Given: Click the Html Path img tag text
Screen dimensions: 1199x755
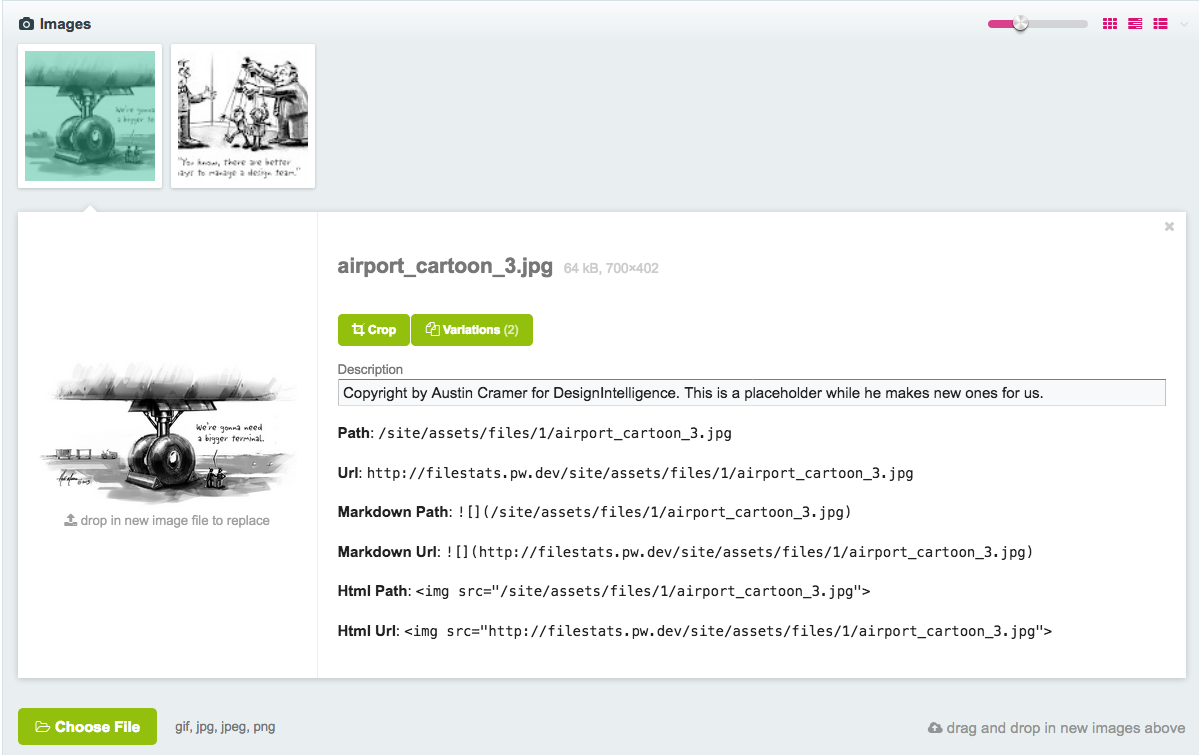Looking at the screenshot, I should point(643,591).
